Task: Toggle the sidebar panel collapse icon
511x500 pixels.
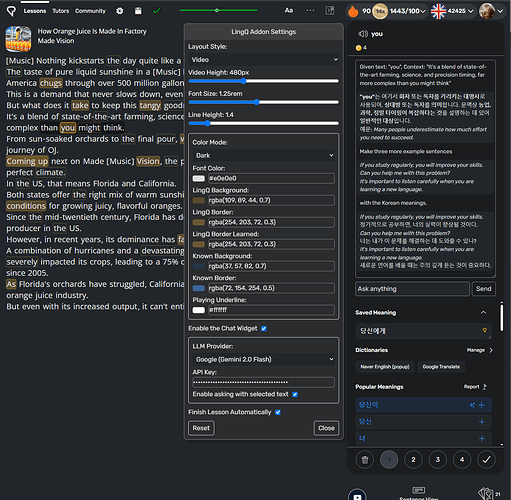Action: pos(330,11)
